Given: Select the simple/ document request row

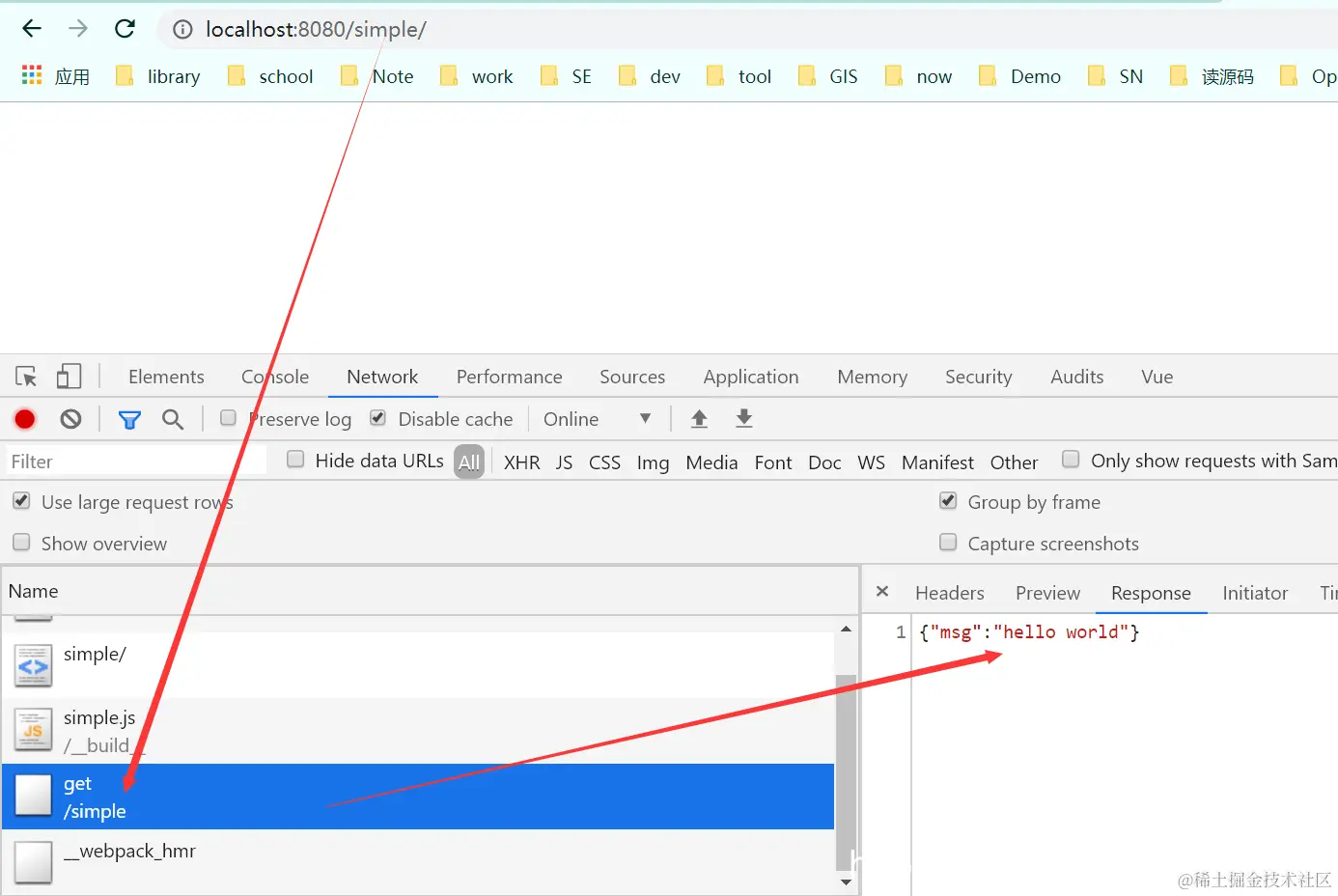Looking at the screenshot, I should tap(418, 664).
